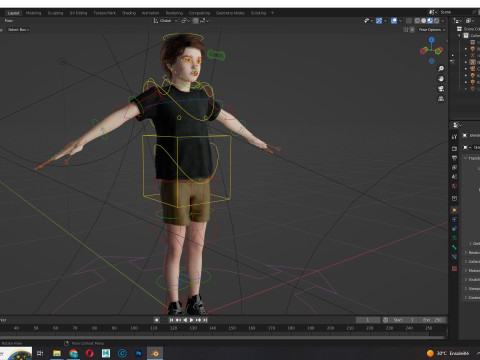
Task: Open the green Armature data properties tab
Action: 454,238
